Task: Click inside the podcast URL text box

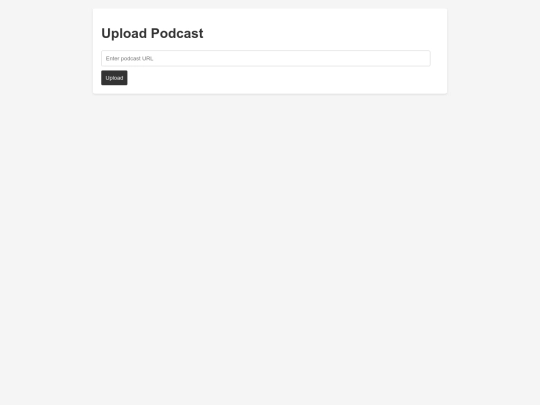Action: pyautogui.click(x=266, y=58)
